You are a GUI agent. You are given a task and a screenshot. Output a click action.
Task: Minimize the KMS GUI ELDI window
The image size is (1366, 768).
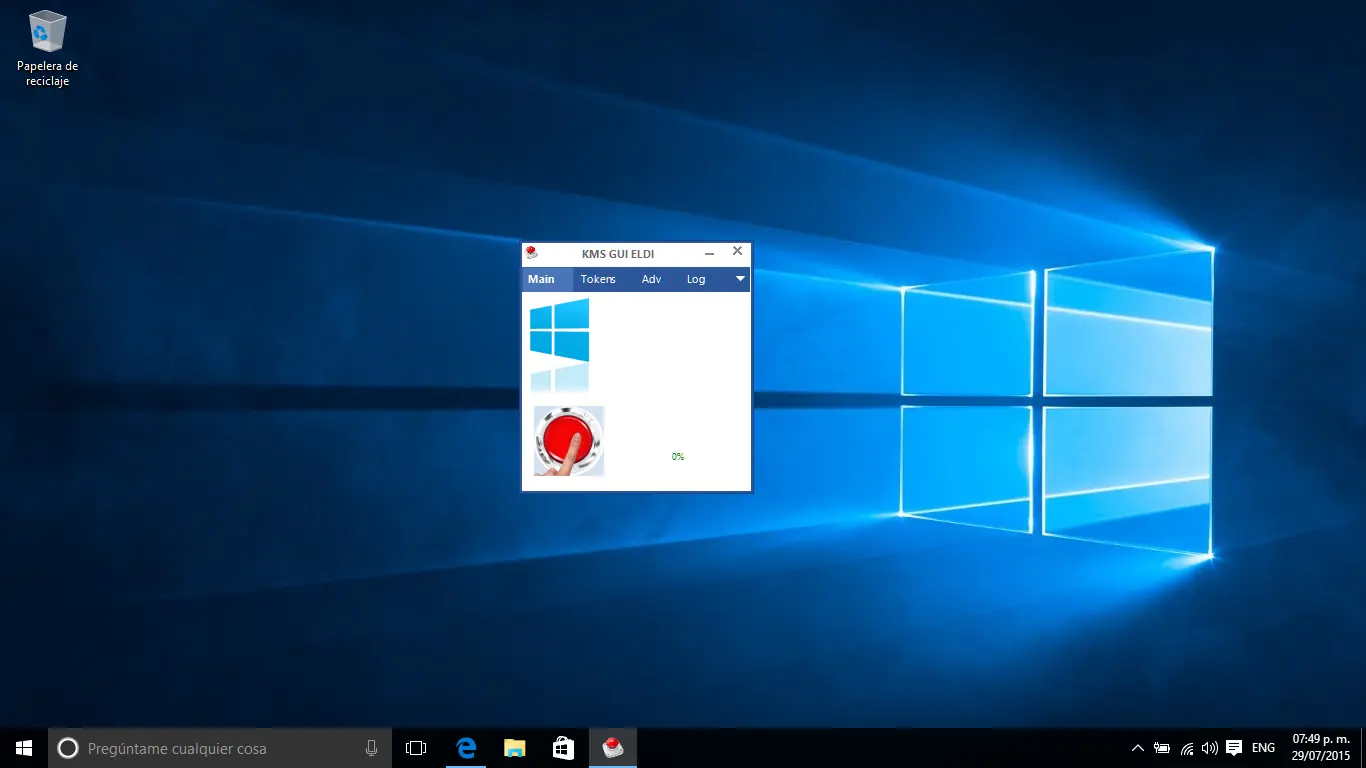pyautogui.click(x=709, y=254)
